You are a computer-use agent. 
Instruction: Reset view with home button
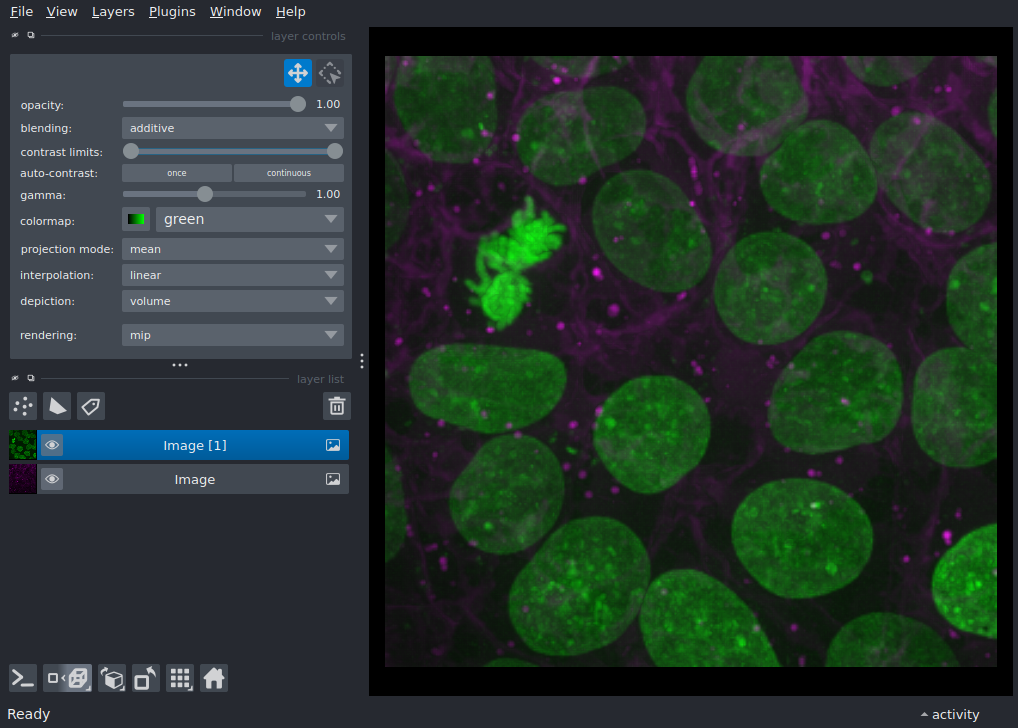coord(213,678)
